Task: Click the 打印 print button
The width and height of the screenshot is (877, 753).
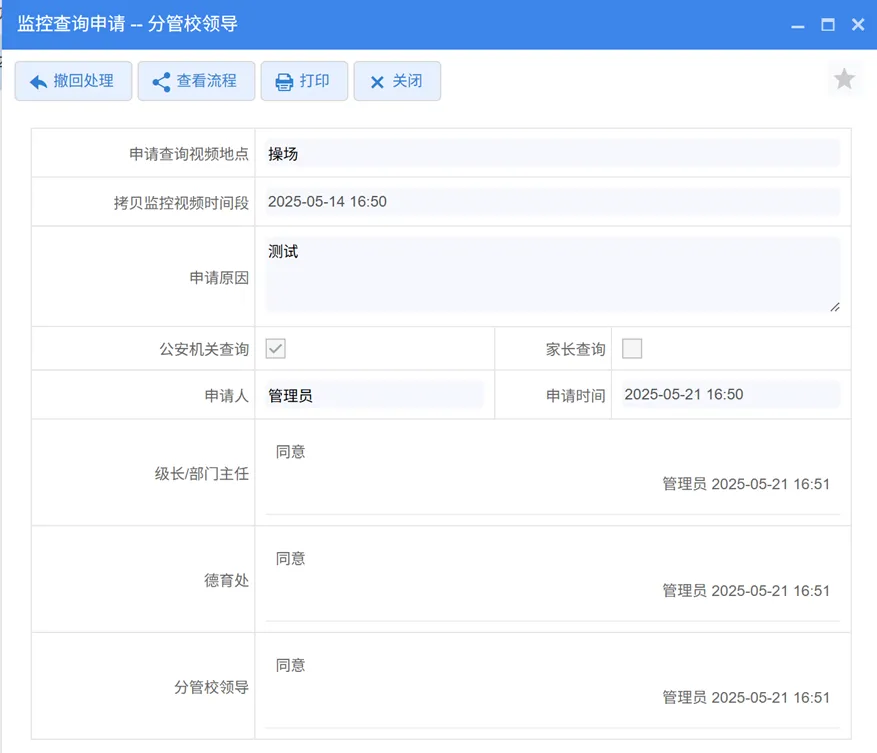Action: point(304,81)
